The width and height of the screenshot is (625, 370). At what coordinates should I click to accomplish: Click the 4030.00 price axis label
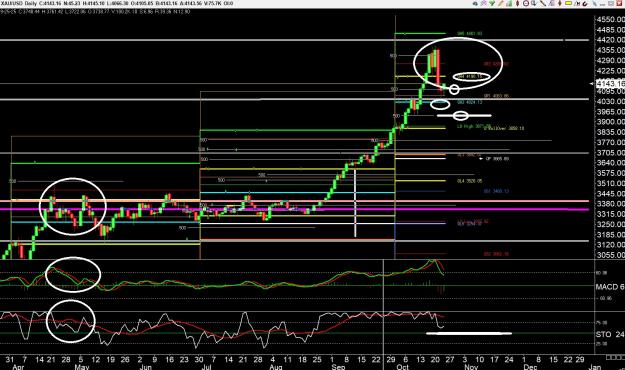coord(610,102)
